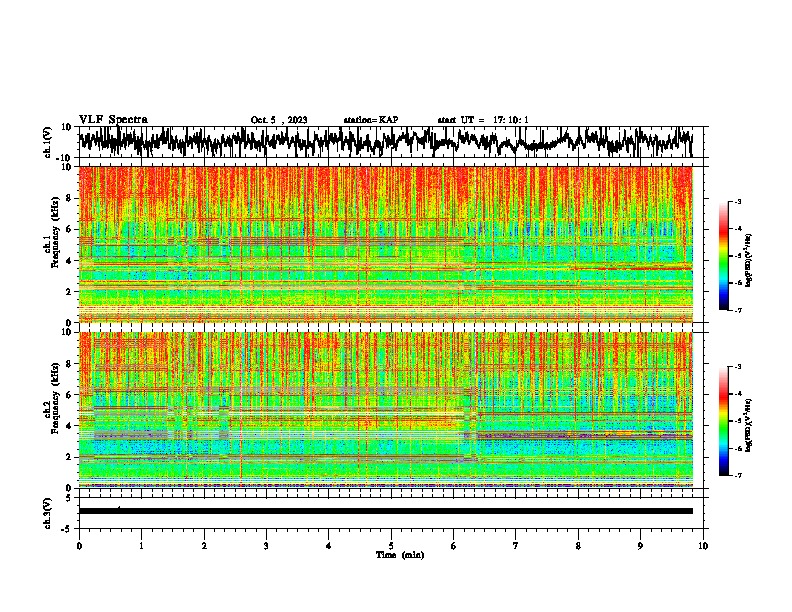Click the "8" kHz tick on ch.2 frequency axis
The height and width of the screenshot is (612, 792).
(x=69, y=364)
